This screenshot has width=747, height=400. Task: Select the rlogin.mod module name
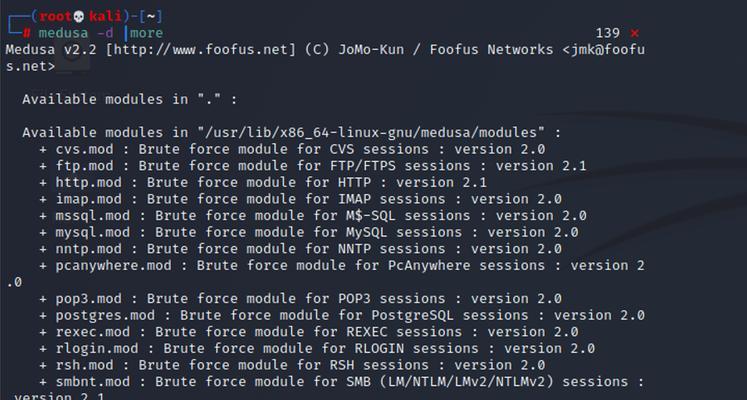pyautogui.click(x=97, y=349)
